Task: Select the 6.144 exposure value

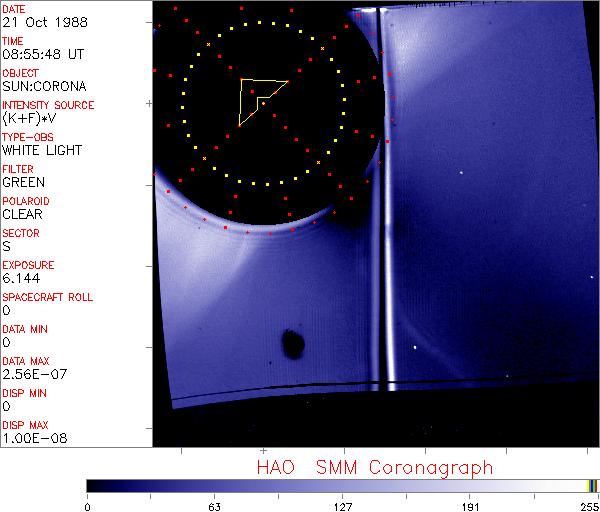Action: [20, 278]
